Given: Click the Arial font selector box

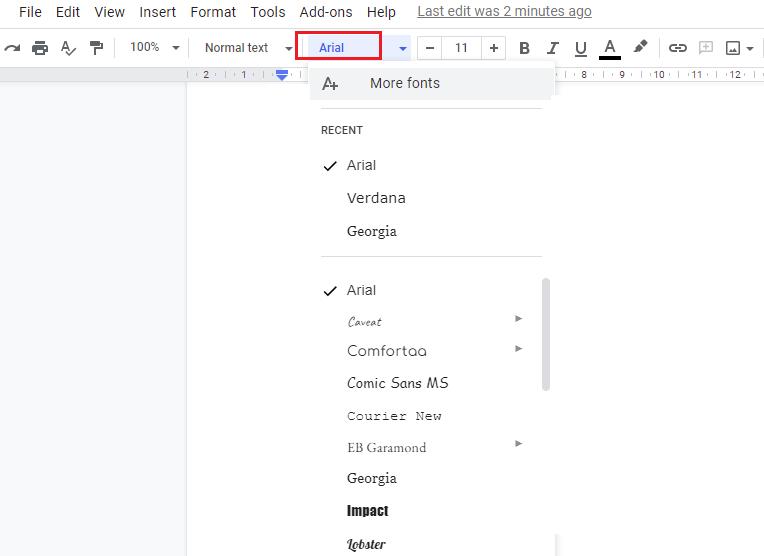Looking at the screenshot, I should [339, 46].
